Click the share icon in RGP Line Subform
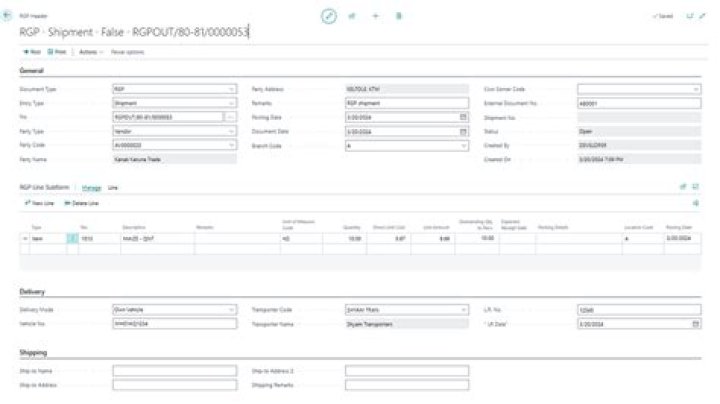 click(x=683, y=187)
